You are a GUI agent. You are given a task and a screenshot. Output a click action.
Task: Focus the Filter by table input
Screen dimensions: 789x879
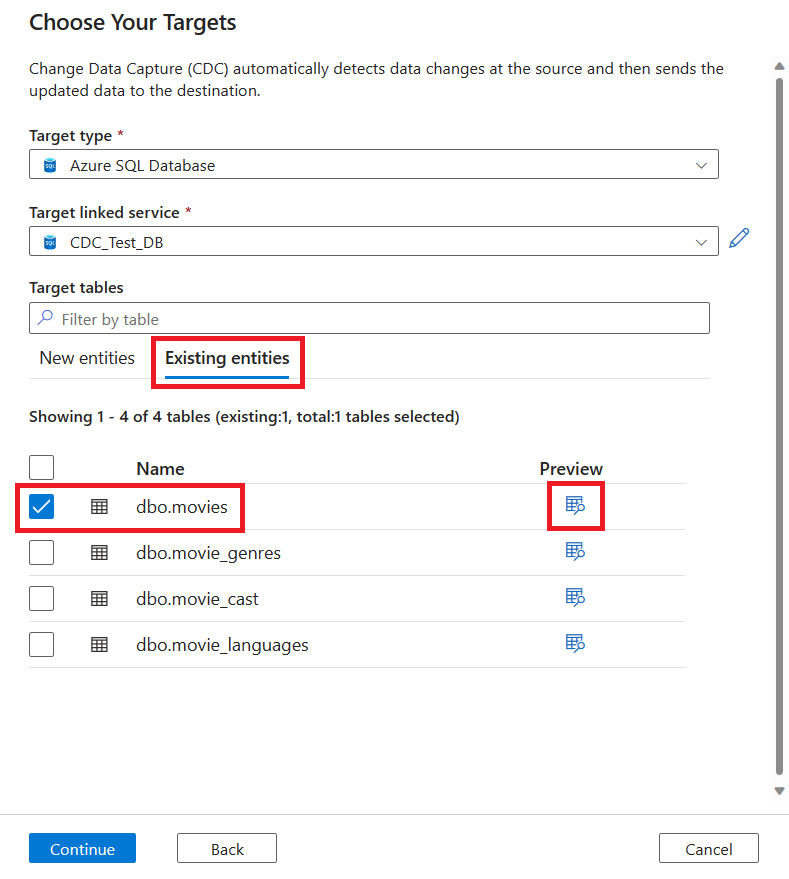coord(370,318)
